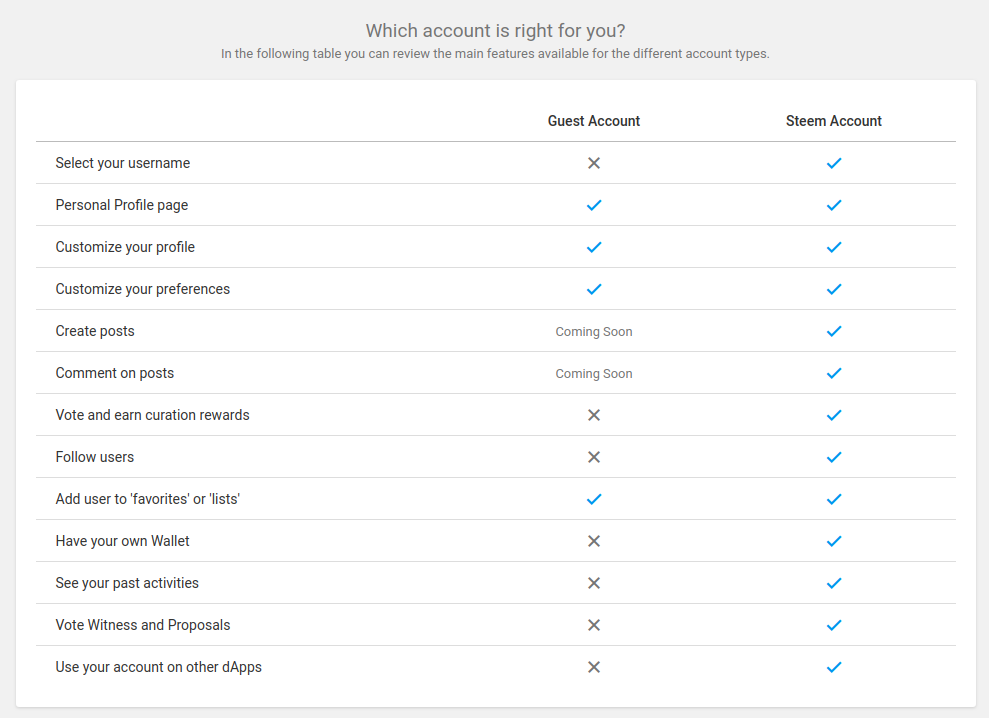
Task: Click the Vote Witness and Proposals row label
Action: tap(142, 625)
